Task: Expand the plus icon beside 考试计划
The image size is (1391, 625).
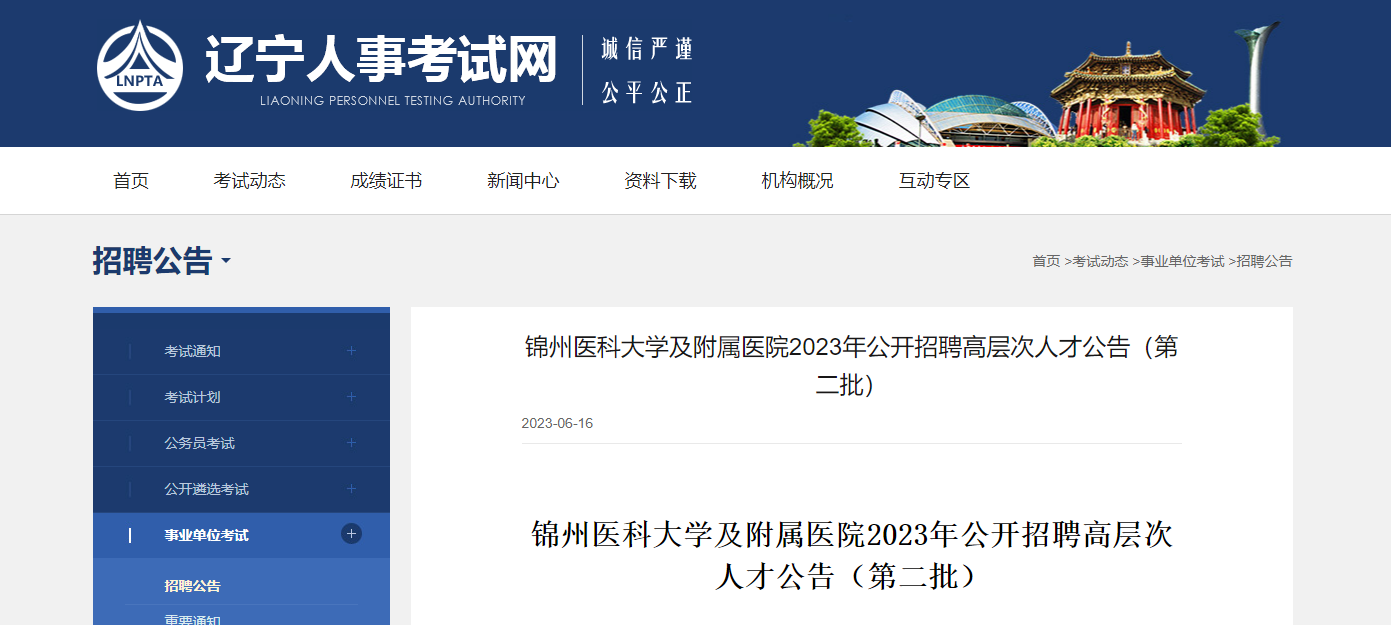Action: coord(351,397)
